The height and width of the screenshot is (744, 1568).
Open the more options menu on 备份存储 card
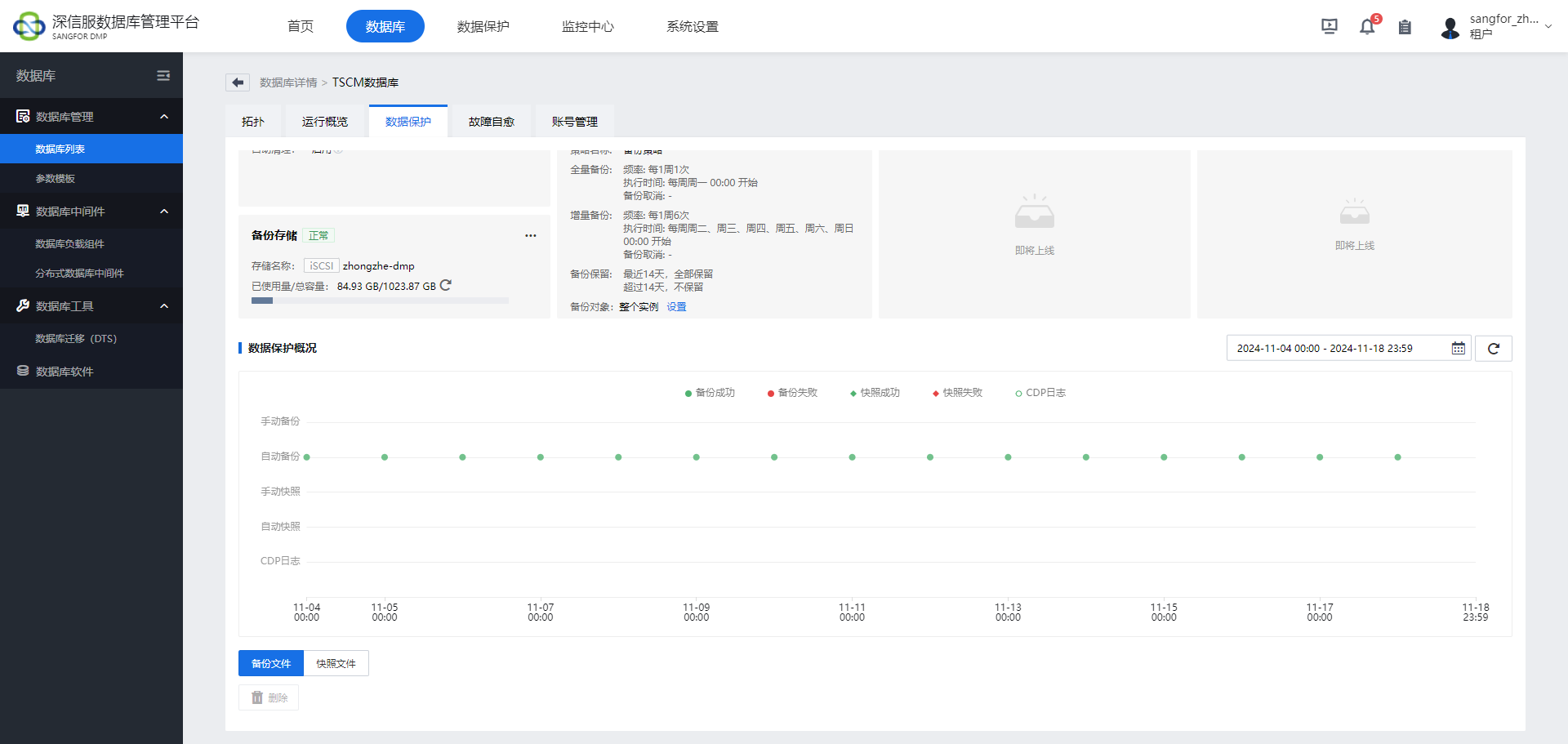point(531,235)
